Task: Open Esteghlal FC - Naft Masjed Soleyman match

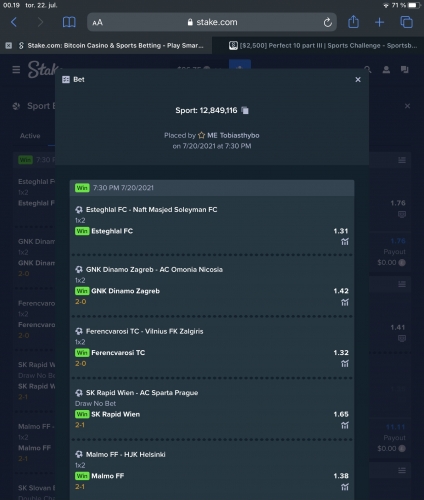Action: coord(151,210)
